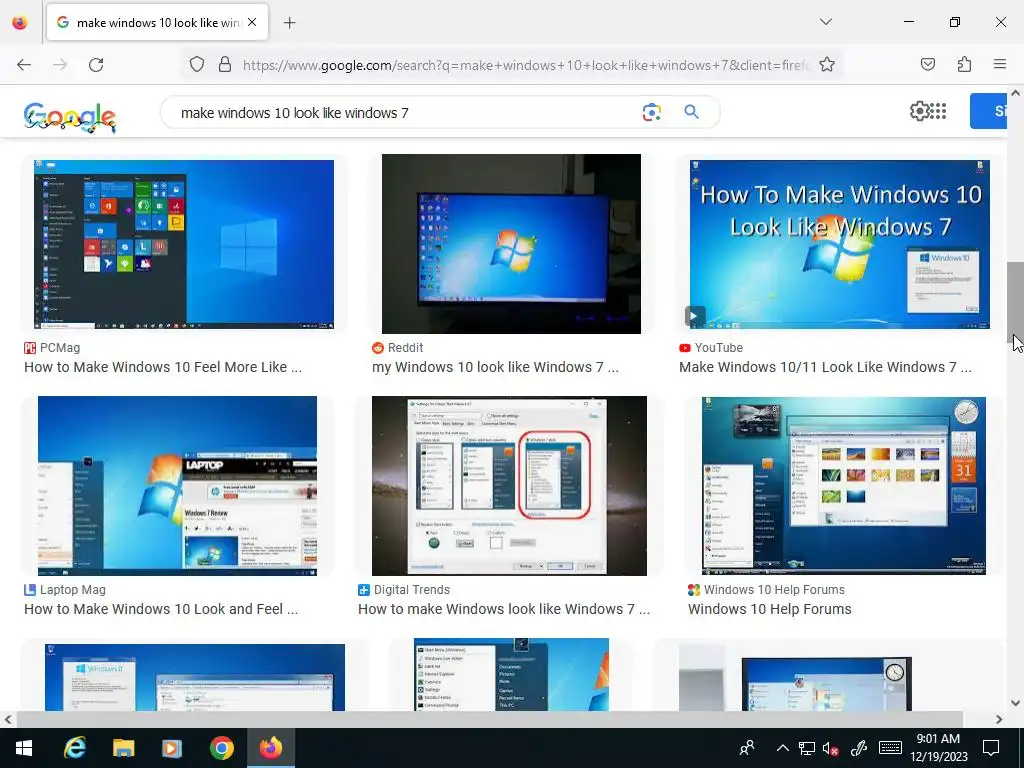1024x768 pixels.
Task: Open tracking protection shield icon
Action: pos(197,65)
